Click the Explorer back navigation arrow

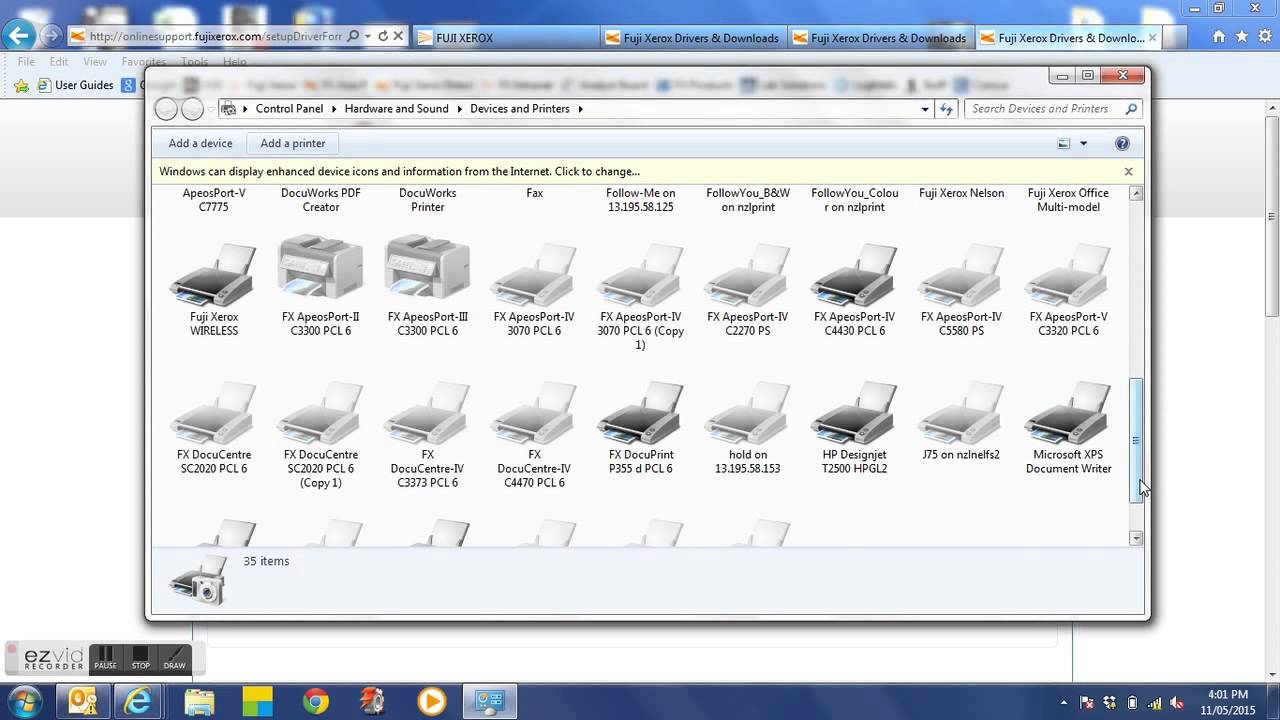pyautogui.click(x=167, y=109)
